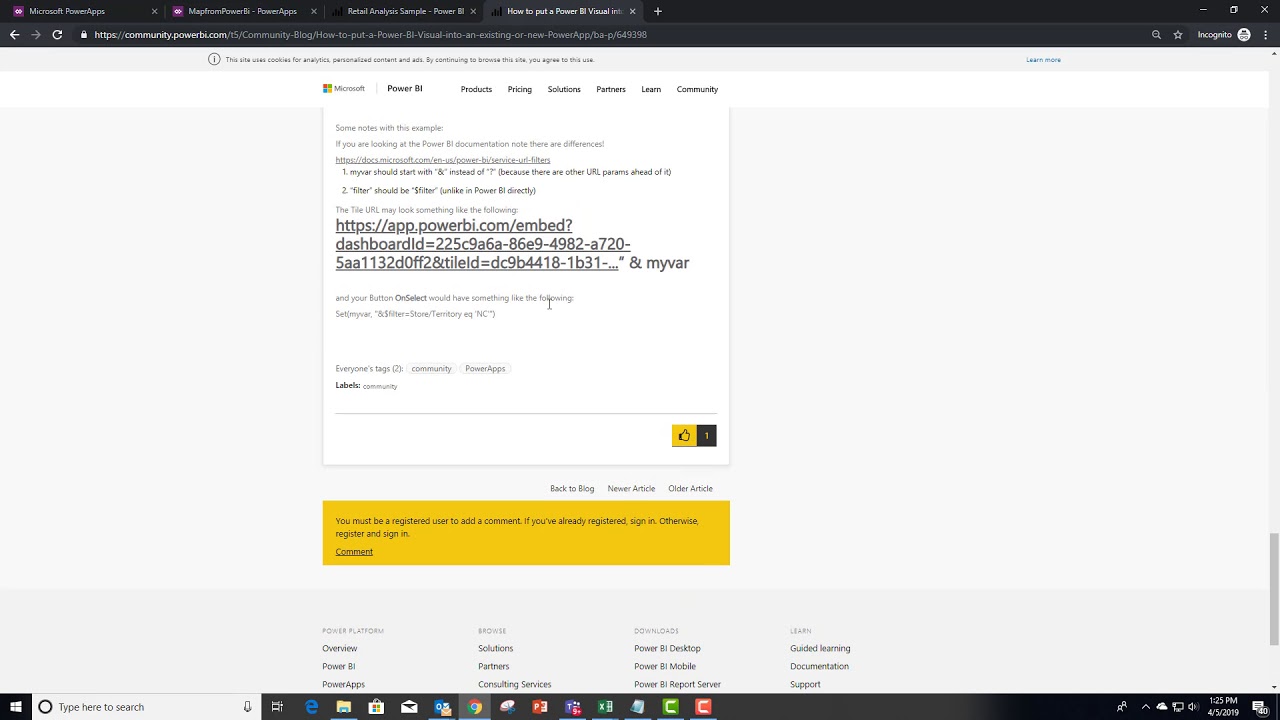Image resolution: width=1280 pixels, height=720 pixels.
Task: Click Learn more in cookie banner
Action: (1043, 59)
